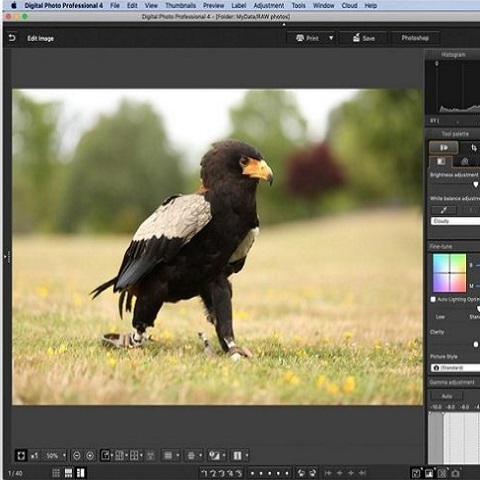
Task: Jump to the first image
Action: [x=328, y=473]
